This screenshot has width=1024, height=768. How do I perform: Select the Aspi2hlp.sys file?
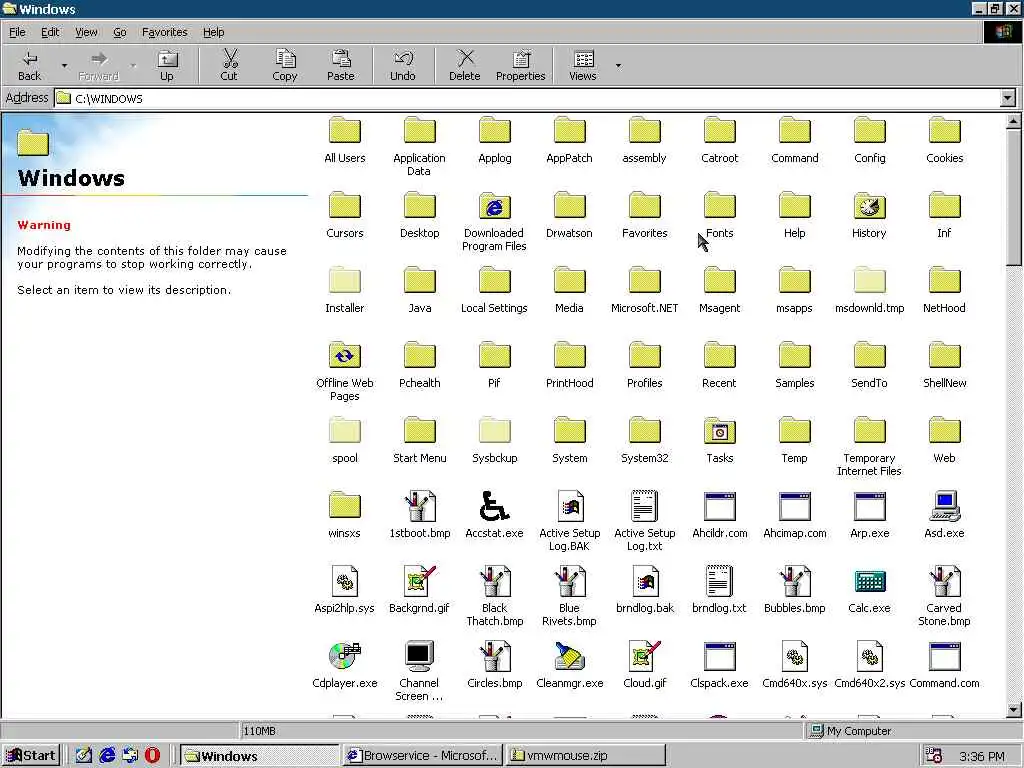pyautogui.click(x=344, y=591)
